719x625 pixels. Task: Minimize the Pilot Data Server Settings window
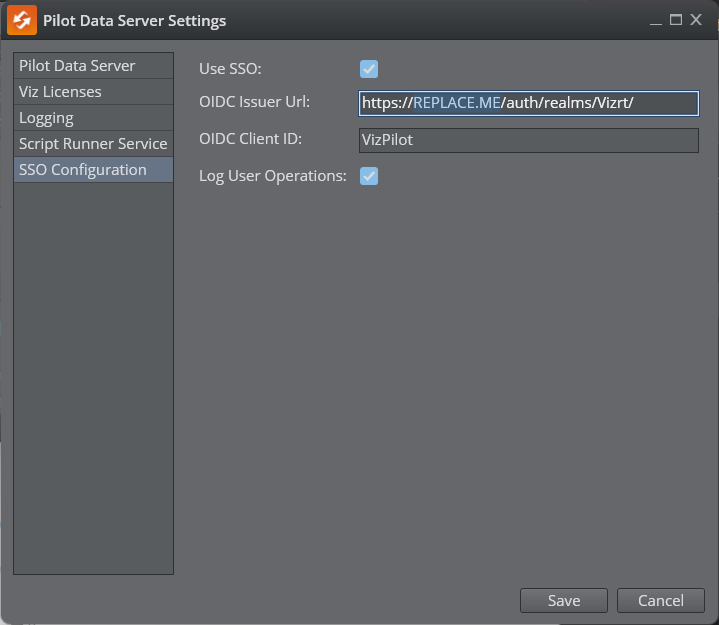[655, 20]
